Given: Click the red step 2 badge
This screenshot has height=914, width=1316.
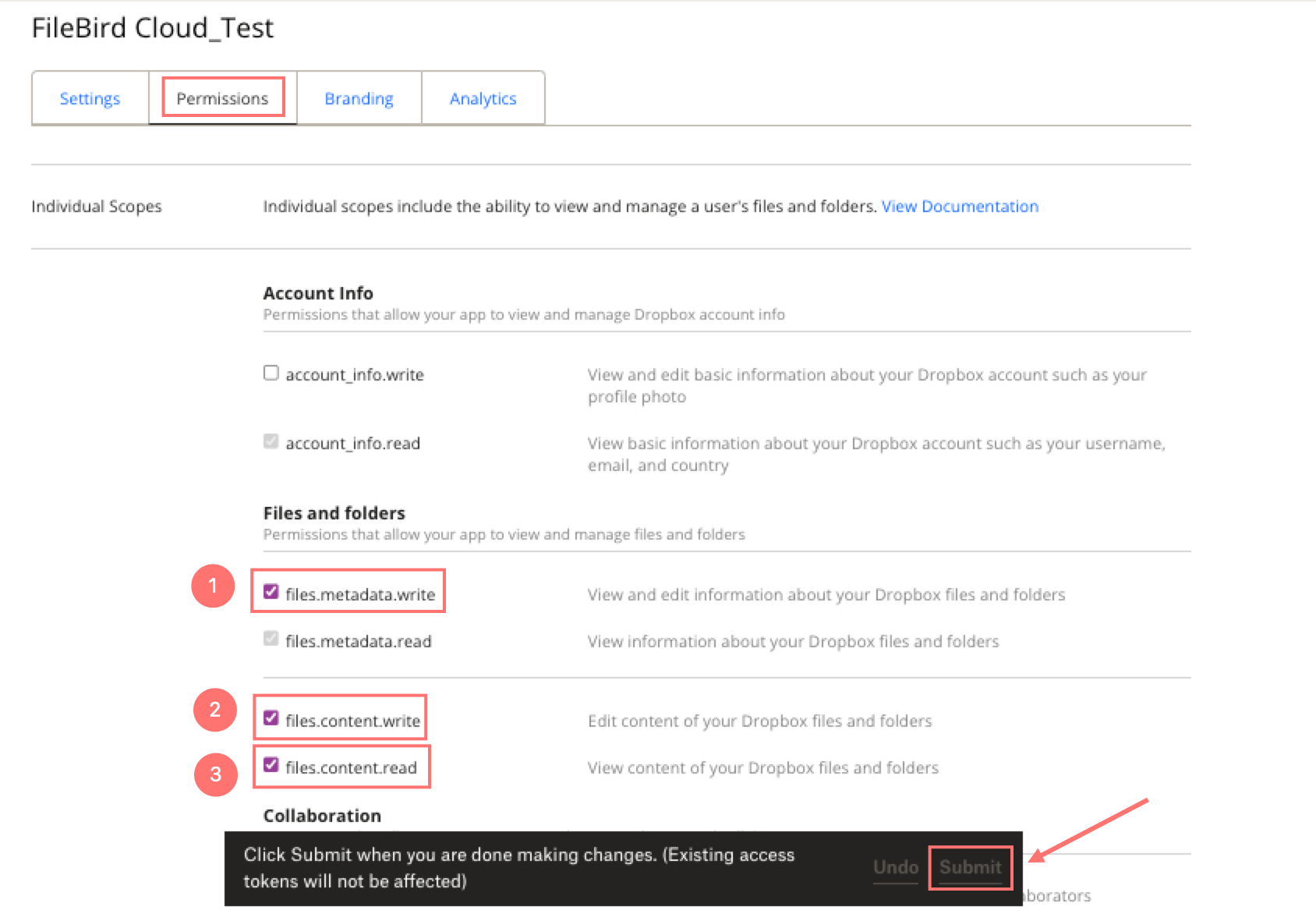Looking at the screenshot, I should [215, 710].
